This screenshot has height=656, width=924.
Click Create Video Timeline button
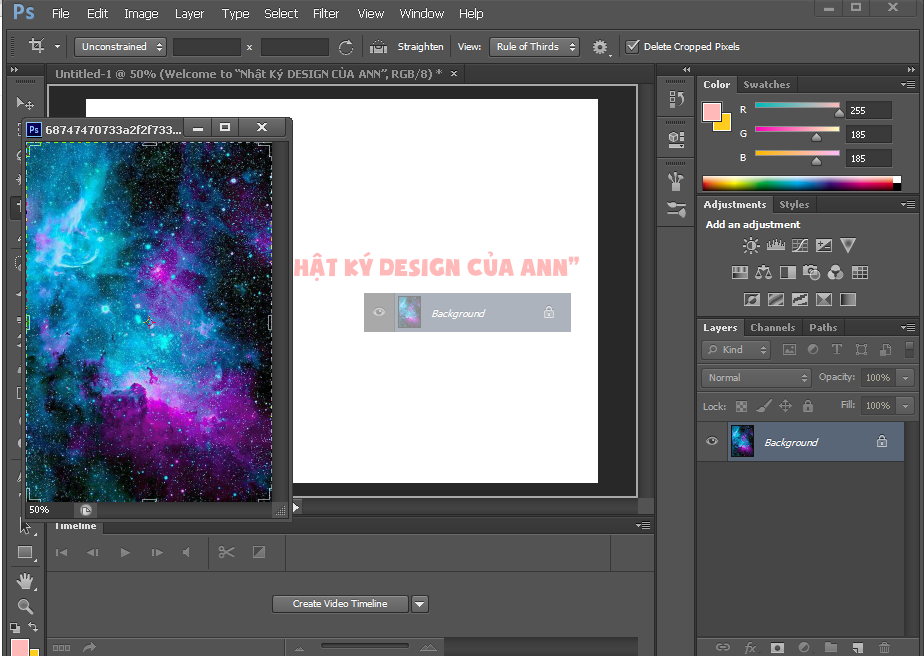point(340,603)
